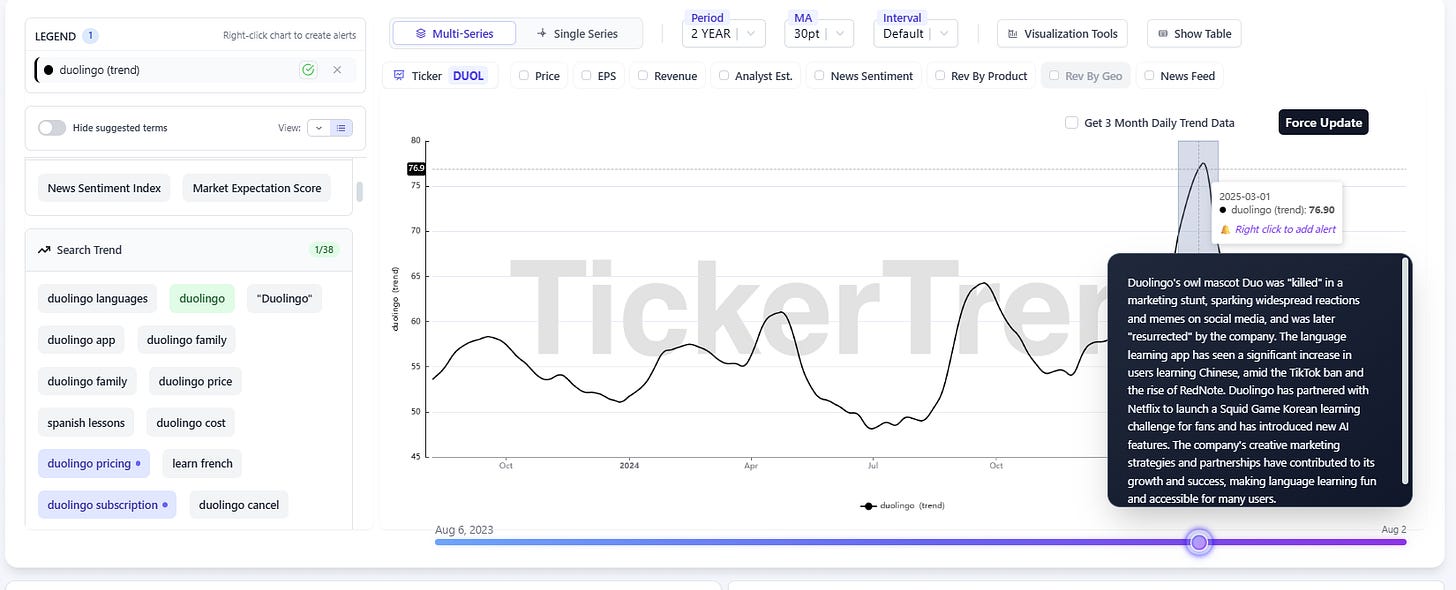
Task: Open the Period 2 YEAR dropdown
Action: [724, 33]
